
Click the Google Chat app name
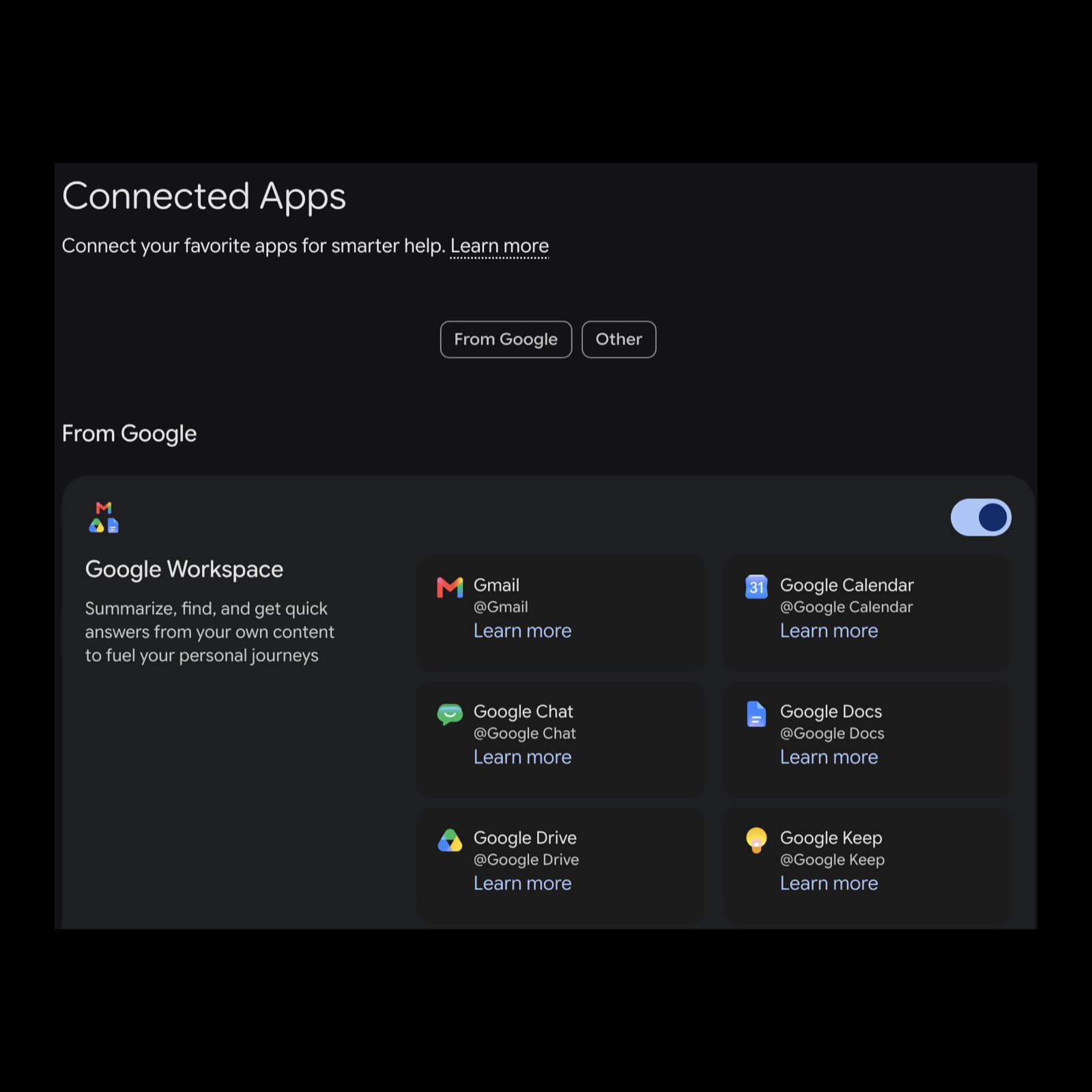[523, 711]
